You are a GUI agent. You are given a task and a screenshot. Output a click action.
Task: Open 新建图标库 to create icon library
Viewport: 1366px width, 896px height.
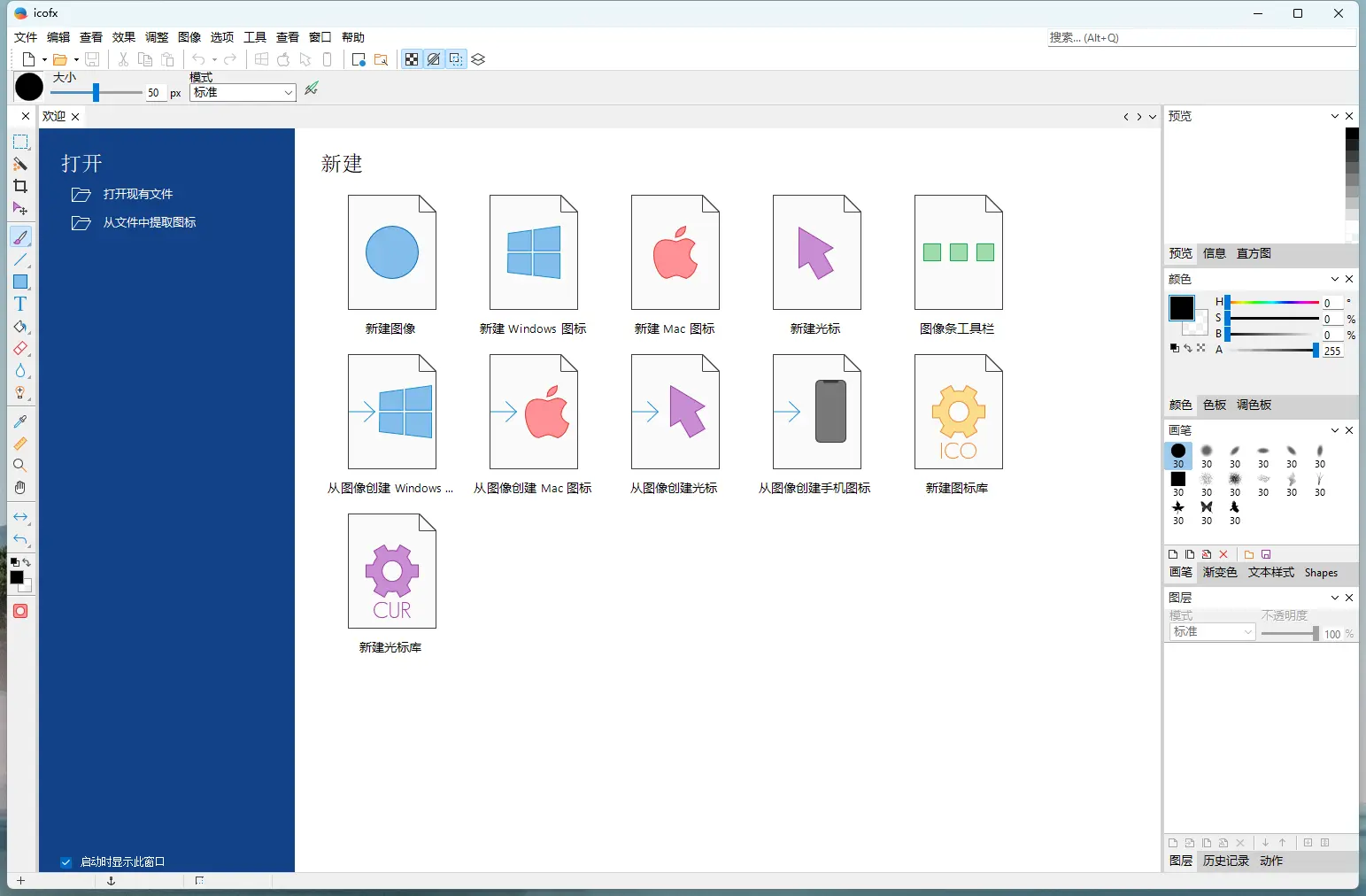957,412
